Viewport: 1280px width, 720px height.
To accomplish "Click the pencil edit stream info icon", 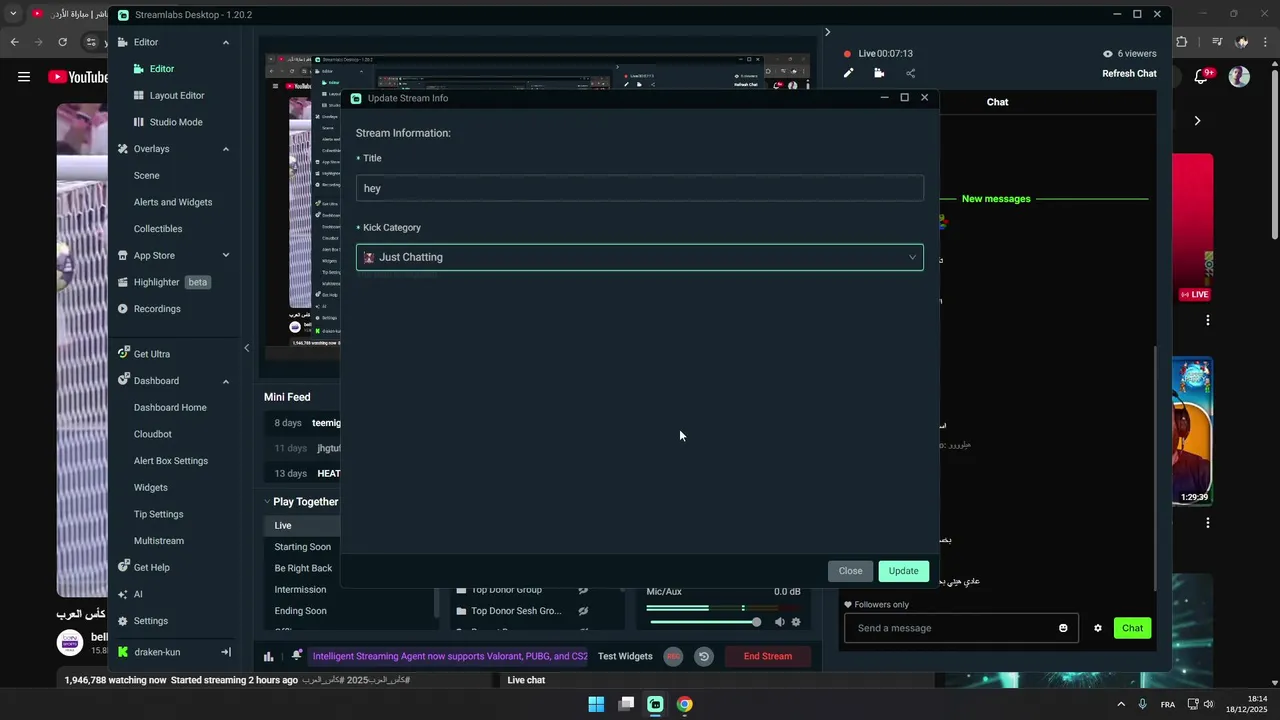I will click(848, 73).
